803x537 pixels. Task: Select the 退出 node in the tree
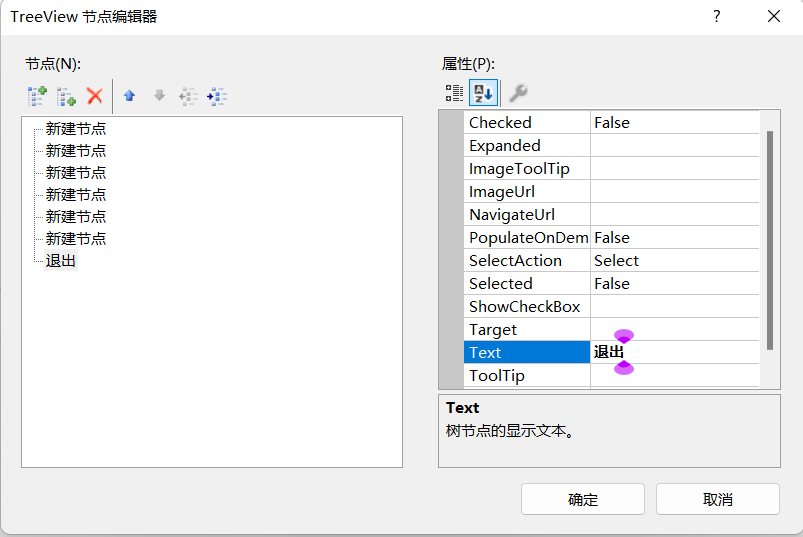60,261
